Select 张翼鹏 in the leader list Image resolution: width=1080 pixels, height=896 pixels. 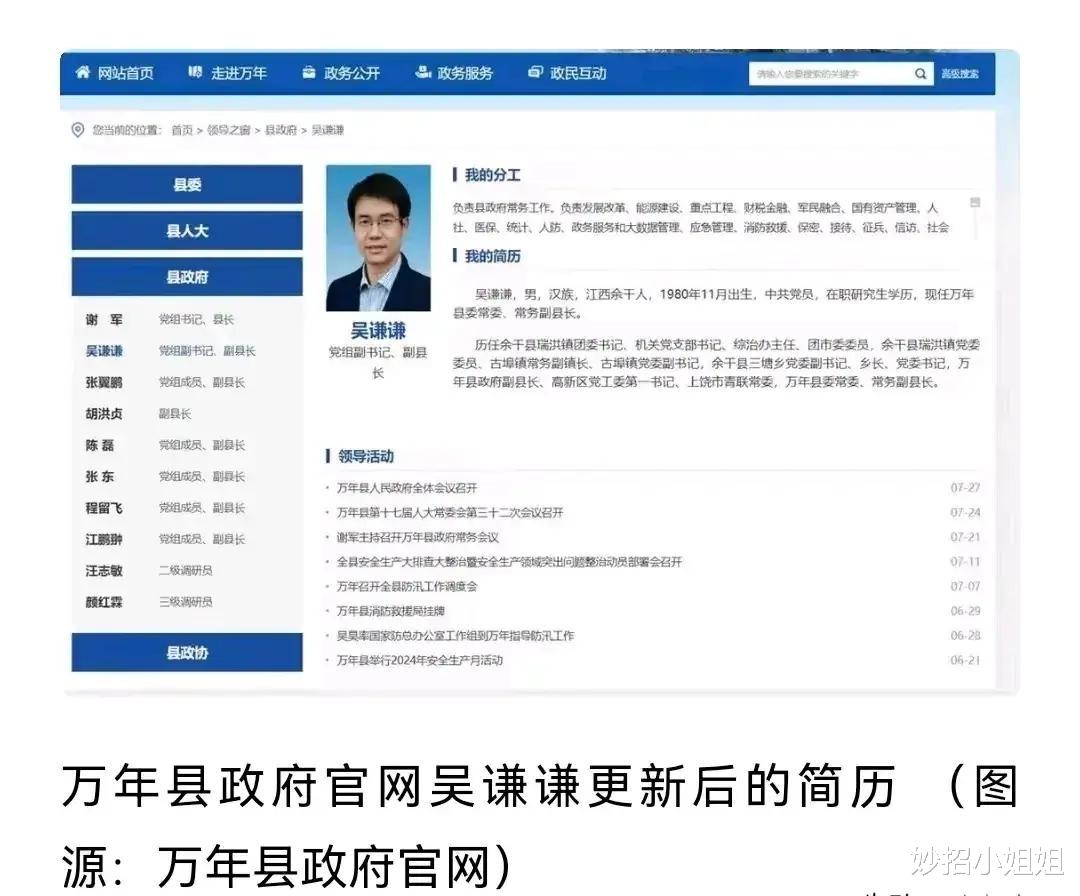[x=104, y=382]
